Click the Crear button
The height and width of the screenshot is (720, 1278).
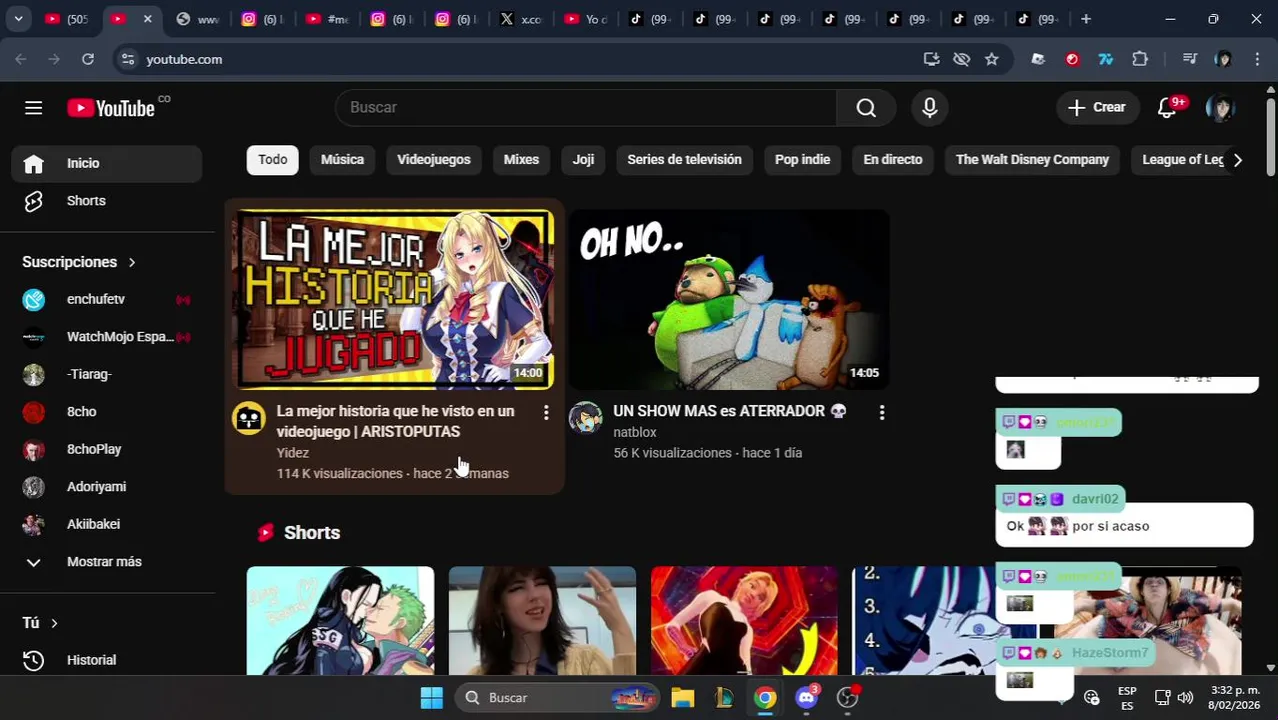tap(1097, 108)
